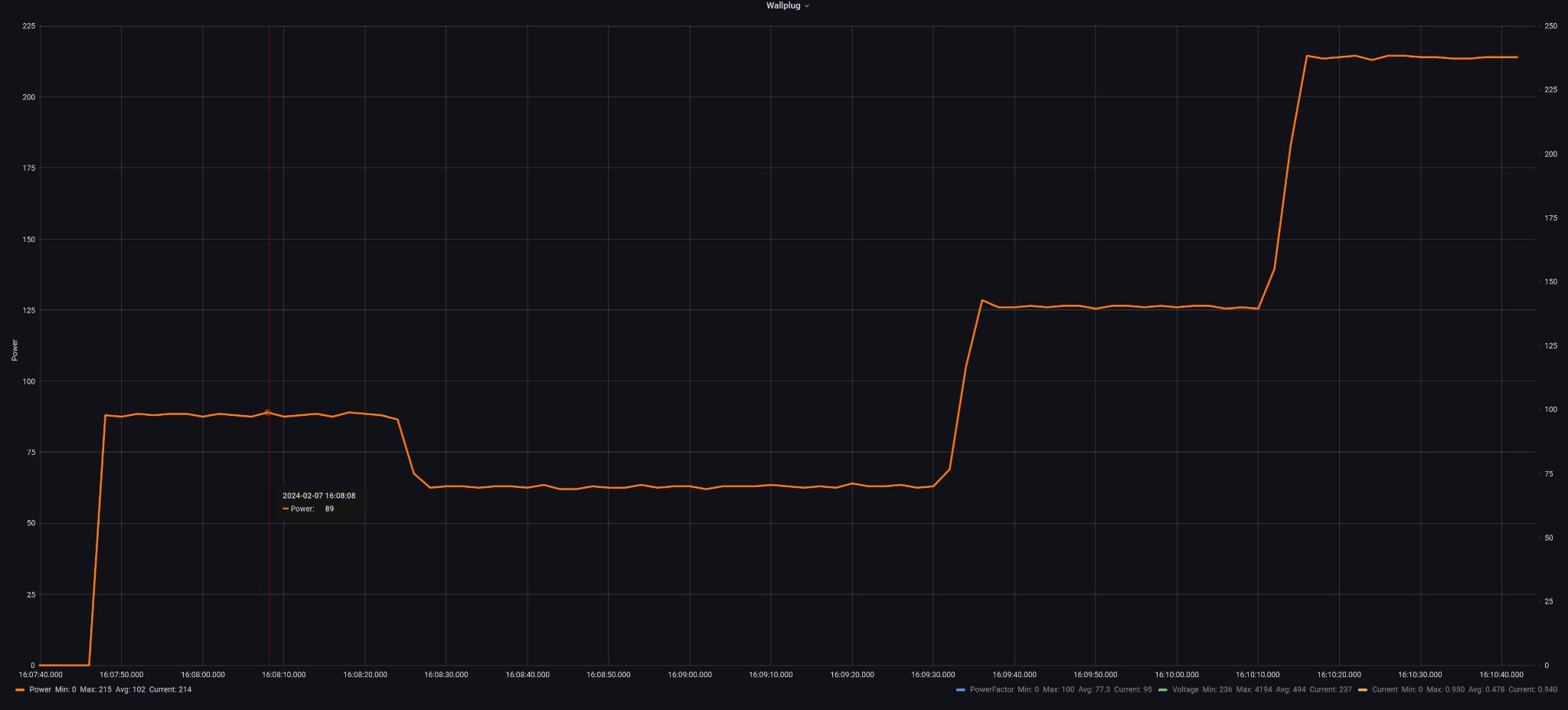Screen dimensions: 1568x710
Task: Click the time axis label "16:07:40.000"
Action: click(41, 675)
